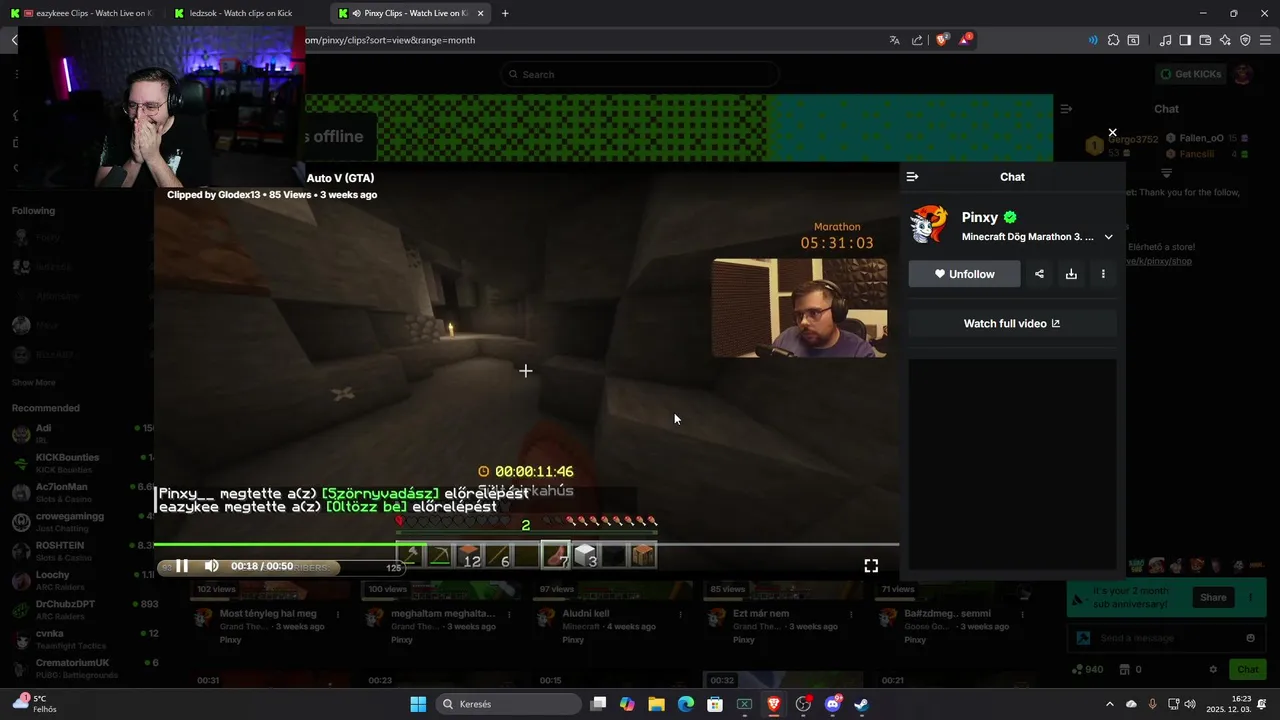Switch to ledzsok clips browser tab
The image size is (1280, 720).
(242, 13)
